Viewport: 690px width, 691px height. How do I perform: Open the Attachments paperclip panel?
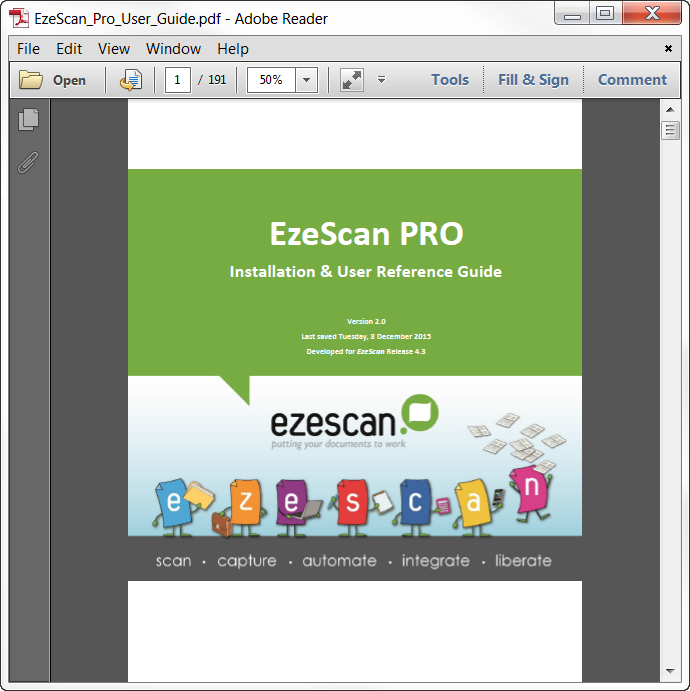29,162
